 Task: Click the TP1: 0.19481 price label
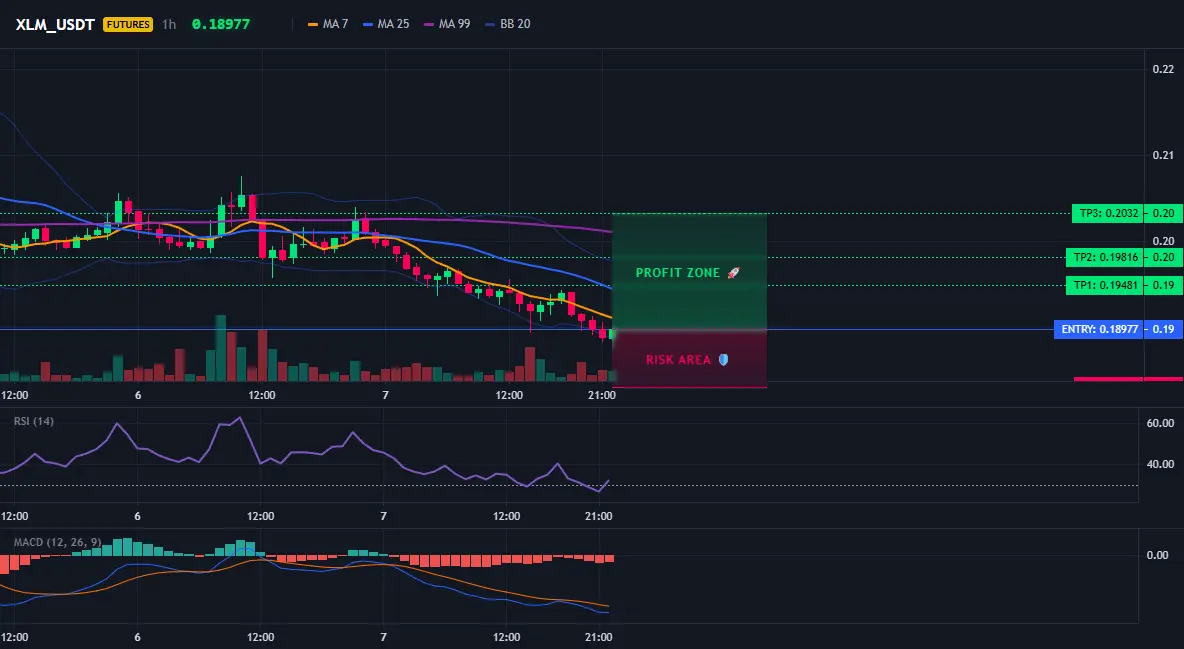[x=1105, y=285]
